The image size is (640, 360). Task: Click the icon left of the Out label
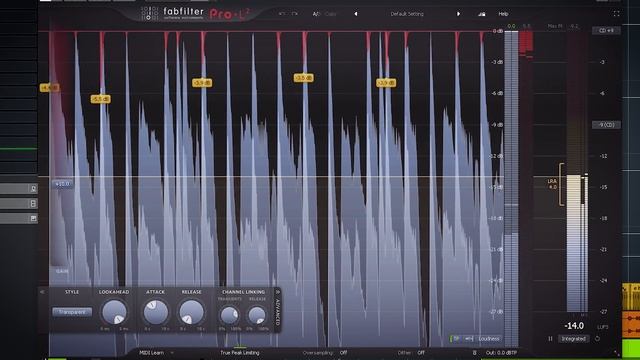click(x=474, y=353)
